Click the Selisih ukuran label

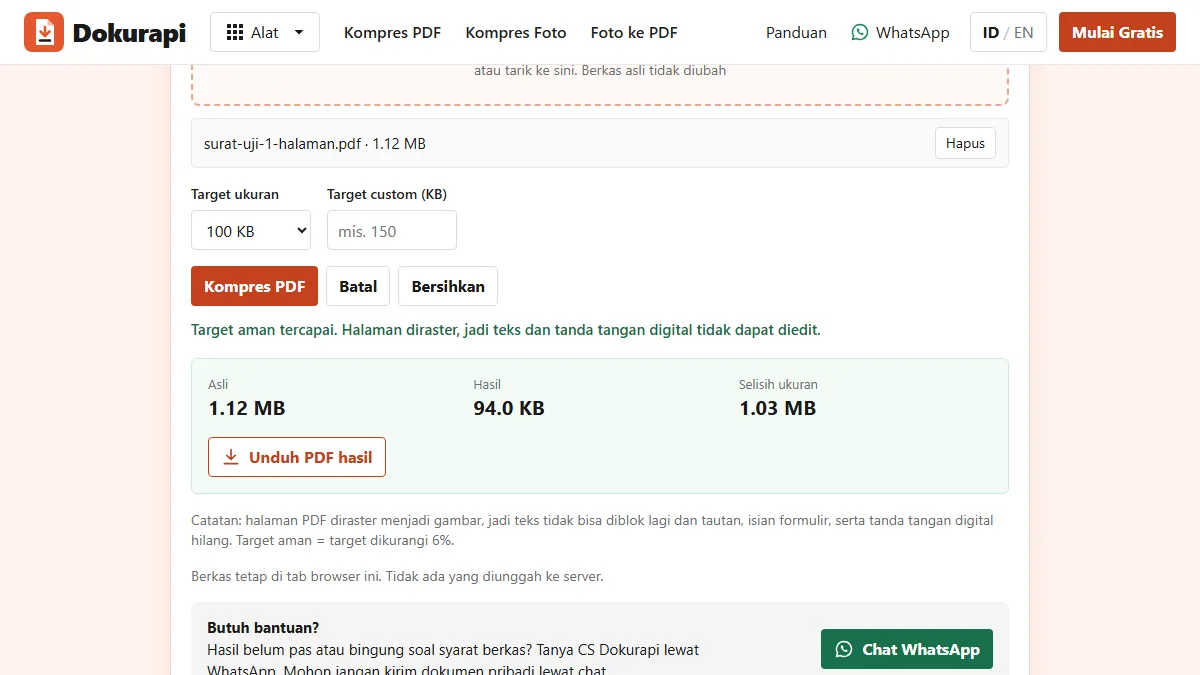tap(778, 384)
